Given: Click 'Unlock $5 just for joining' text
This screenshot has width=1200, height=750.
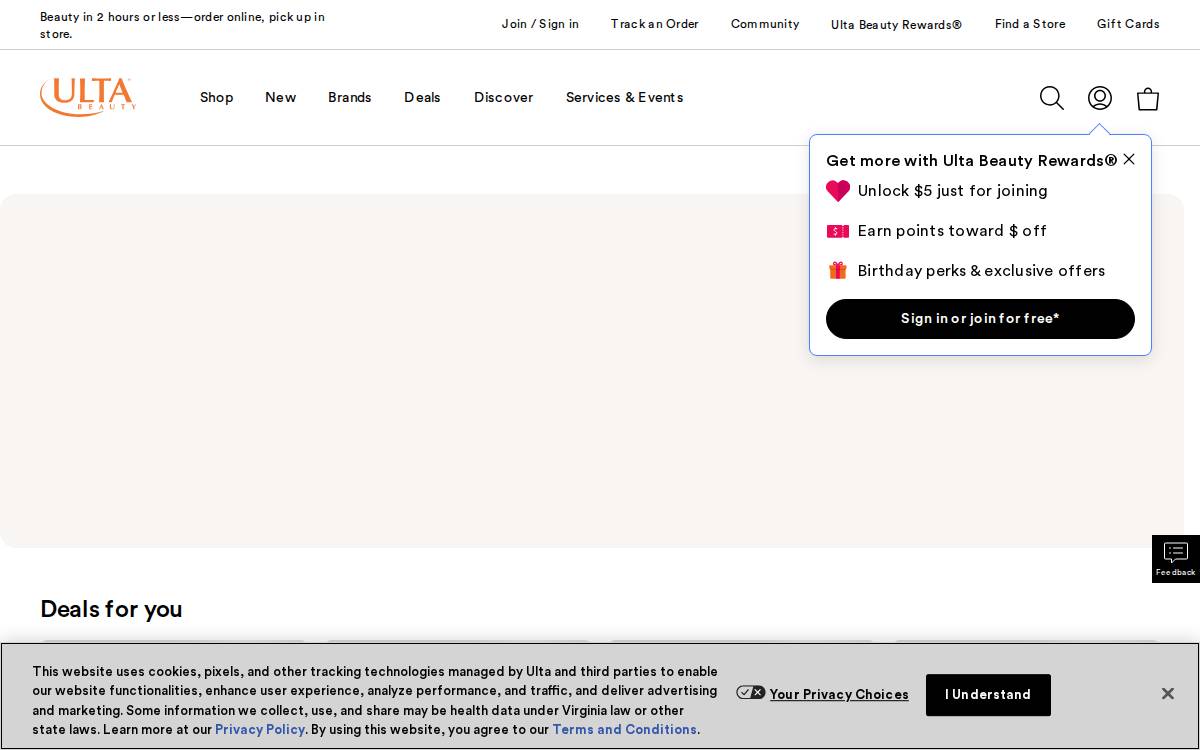Looking at the screenshot, I should point(953,191).
